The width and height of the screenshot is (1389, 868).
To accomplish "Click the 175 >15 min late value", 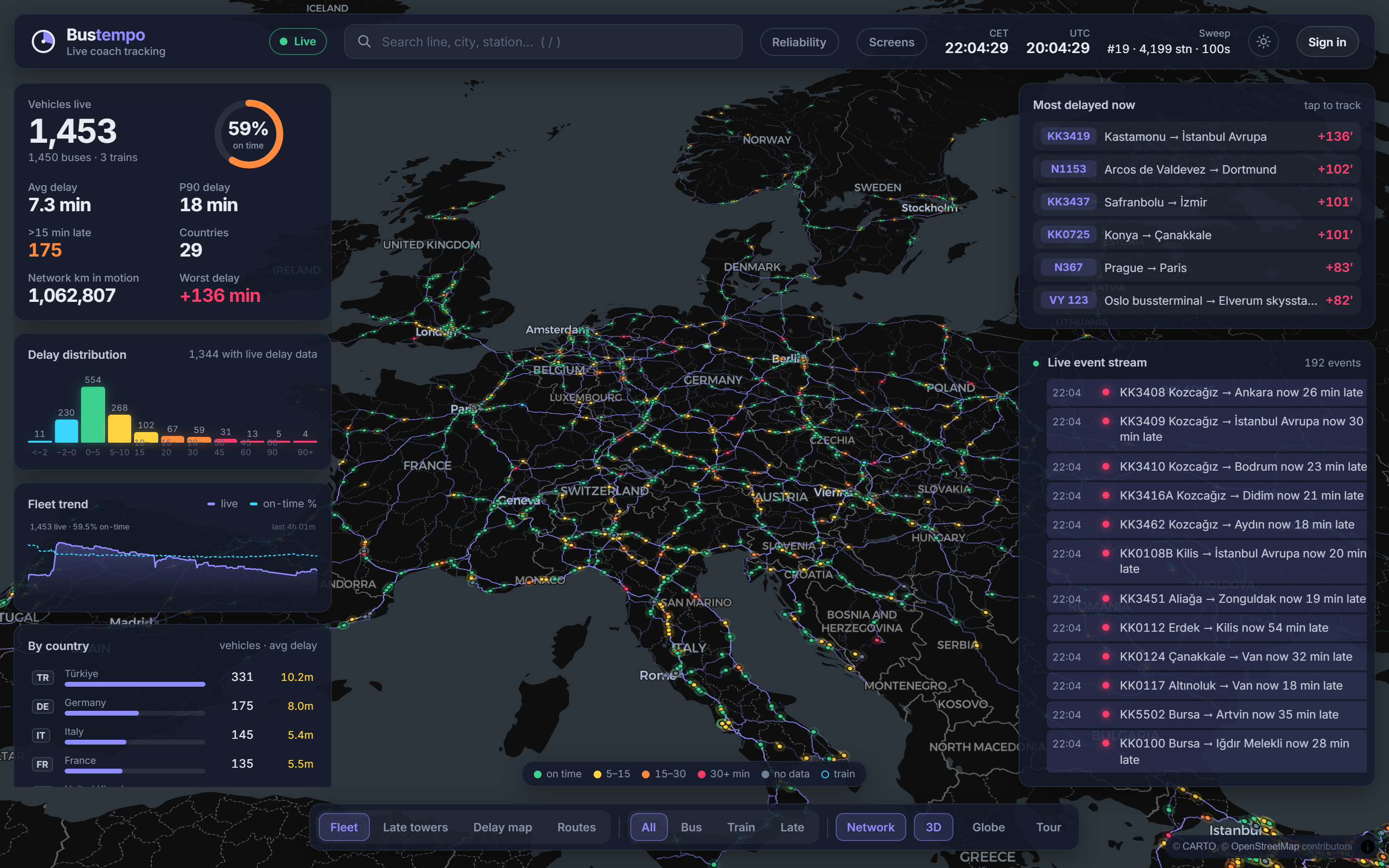I will point(45,250).
